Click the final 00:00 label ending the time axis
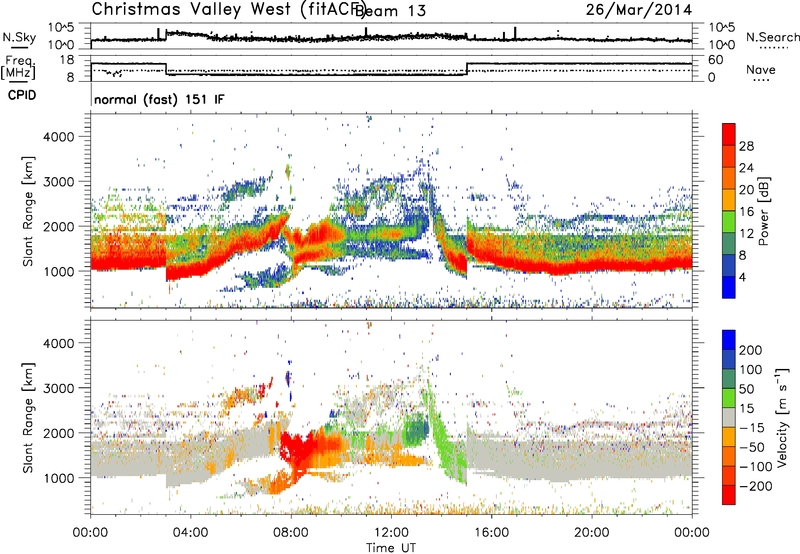This screenshot has width=800, height=554. tap(691, 533)
